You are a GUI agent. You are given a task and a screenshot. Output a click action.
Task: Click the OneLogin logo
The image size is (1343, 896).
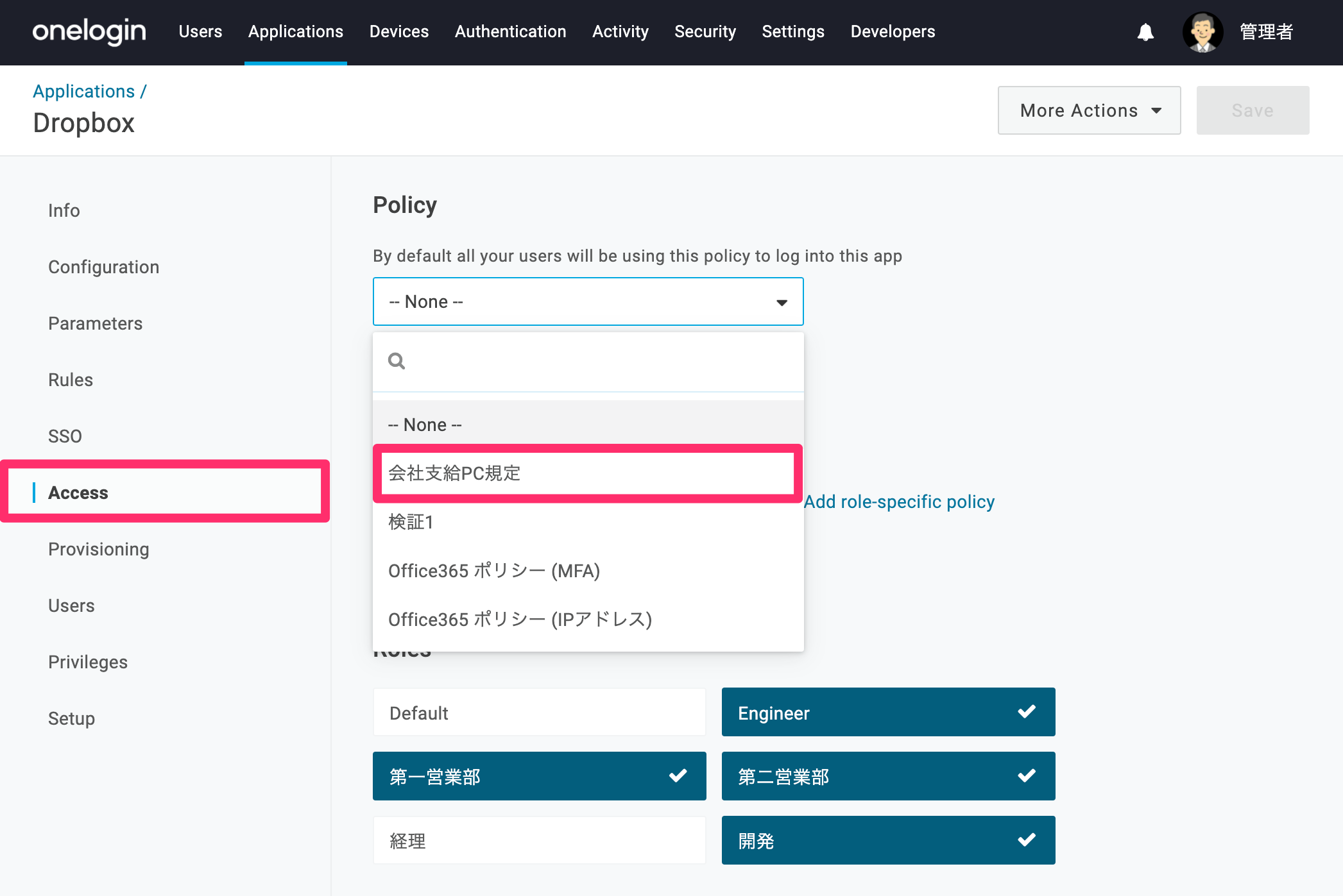pos(89,31)
